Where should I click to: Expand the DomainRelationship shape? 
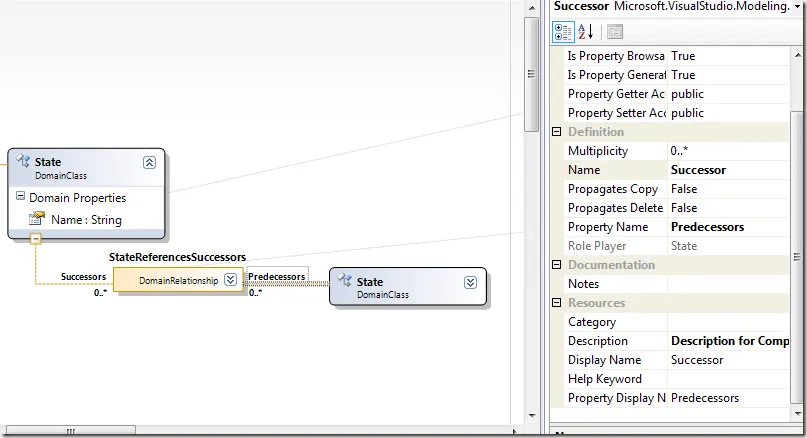click(231, 279)
